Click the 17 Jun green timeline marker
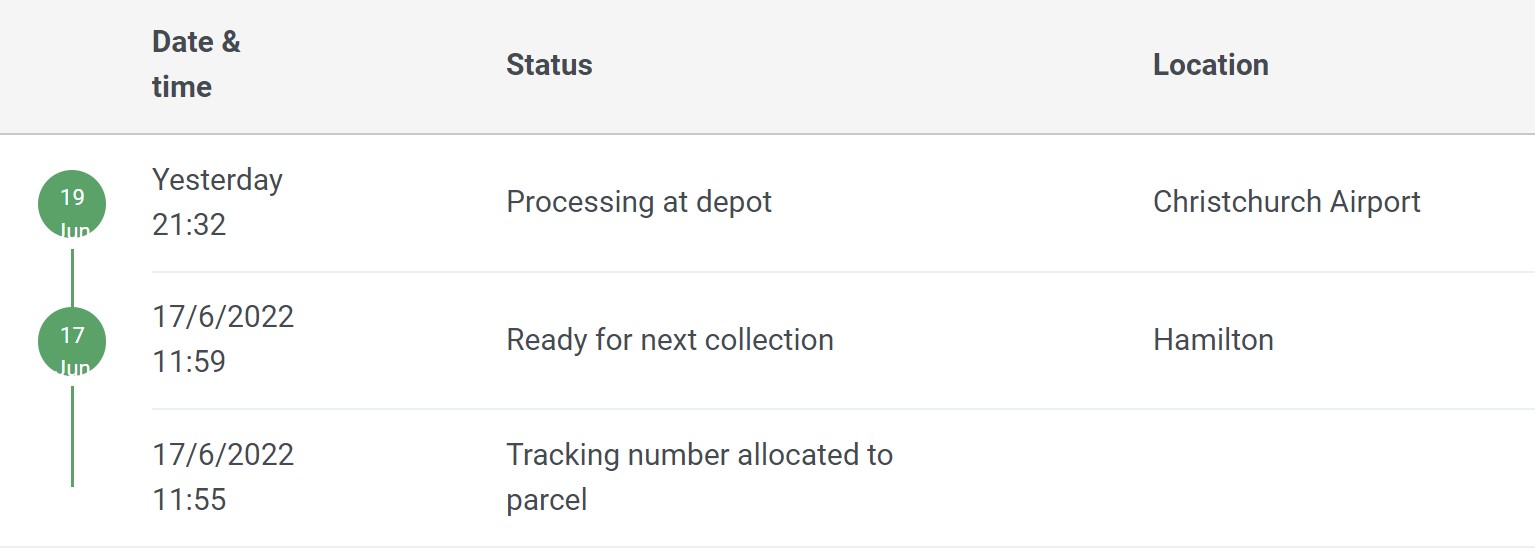Screen dimensions: 1535x552 click(72, 341)
